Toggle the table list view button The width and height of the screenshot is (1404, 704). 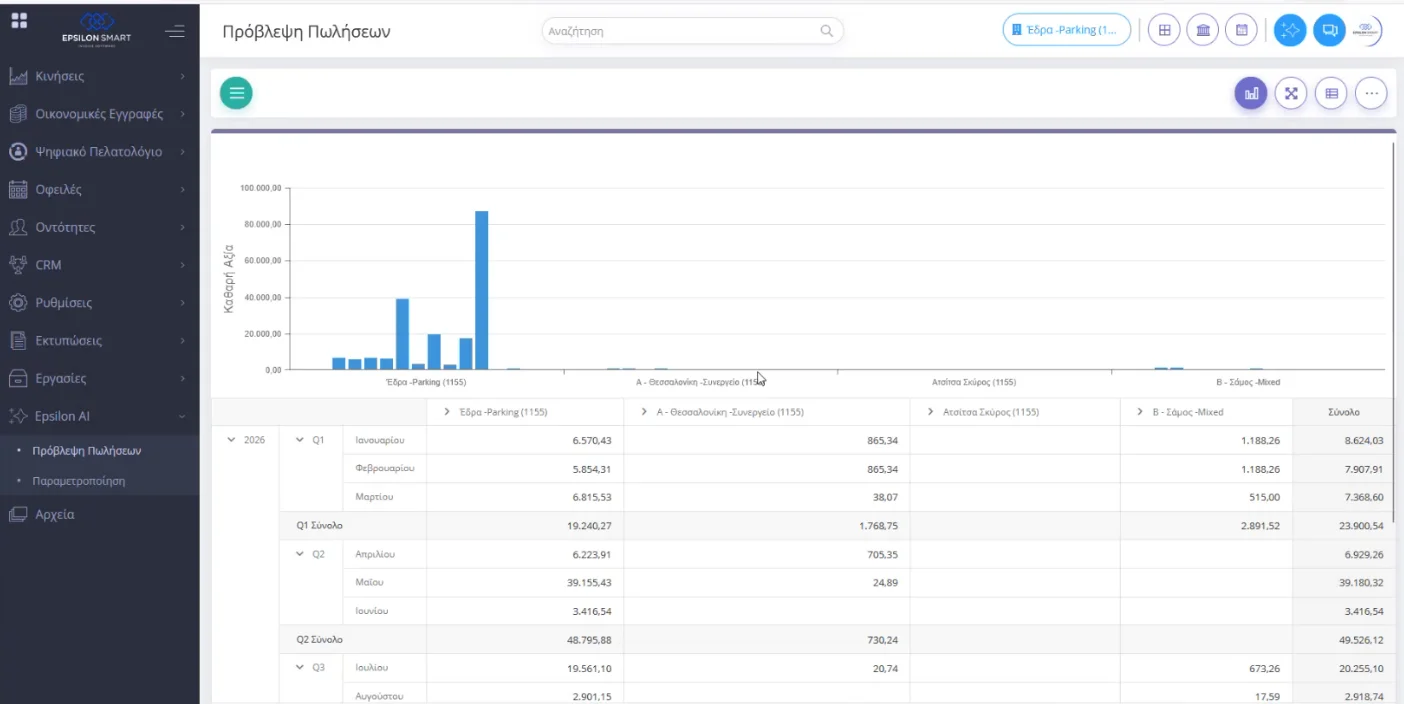coord(1331,94)
